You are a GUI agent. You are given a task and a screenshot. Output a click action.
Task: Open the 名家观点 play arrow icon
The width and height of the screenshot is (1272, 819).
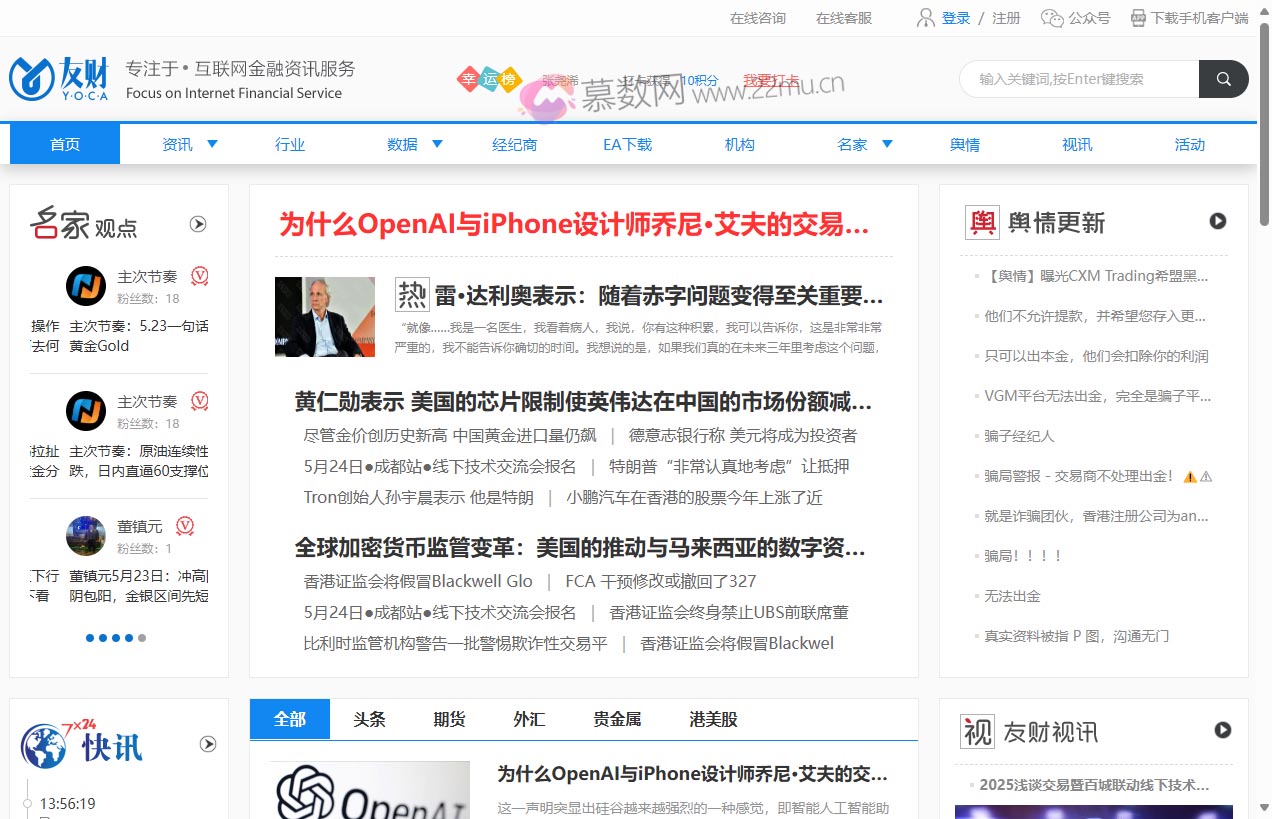click(x=198, y=224)
